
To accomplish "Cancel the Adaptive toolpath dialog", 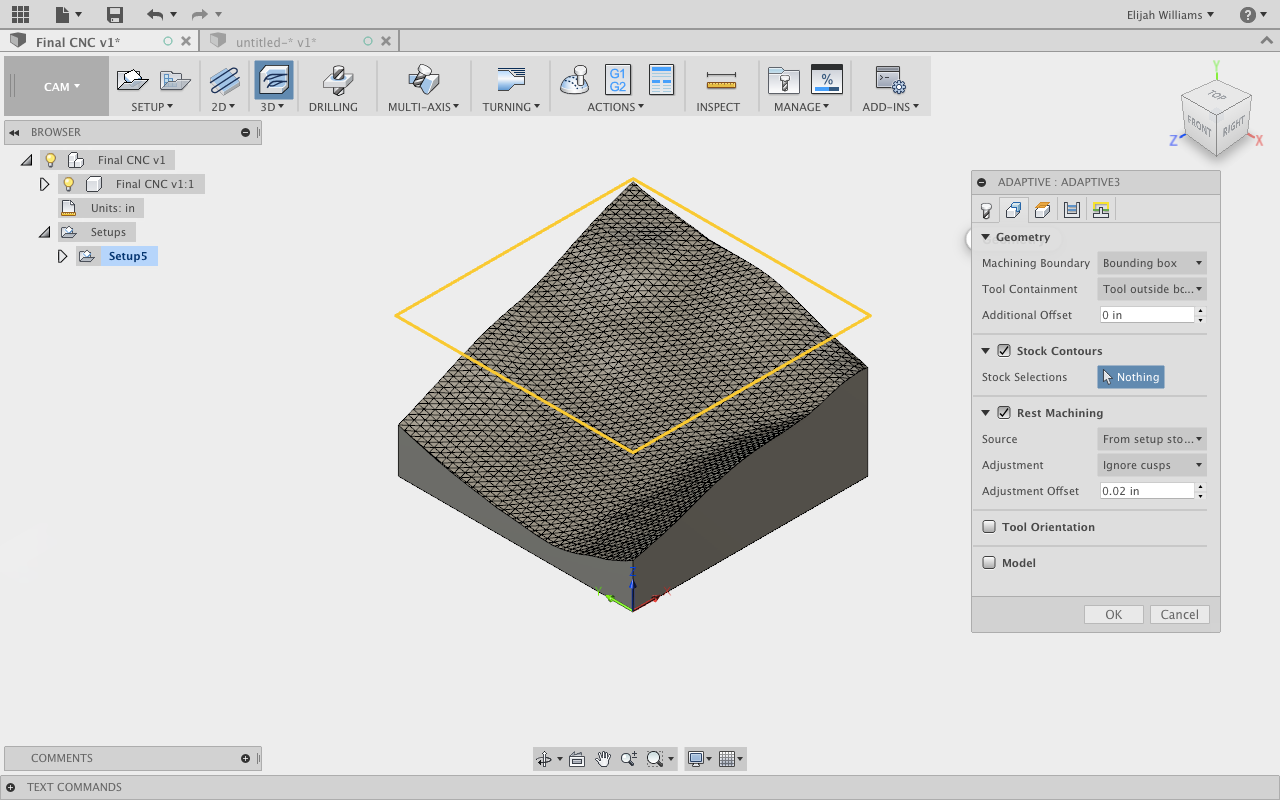I will 1179,614.
